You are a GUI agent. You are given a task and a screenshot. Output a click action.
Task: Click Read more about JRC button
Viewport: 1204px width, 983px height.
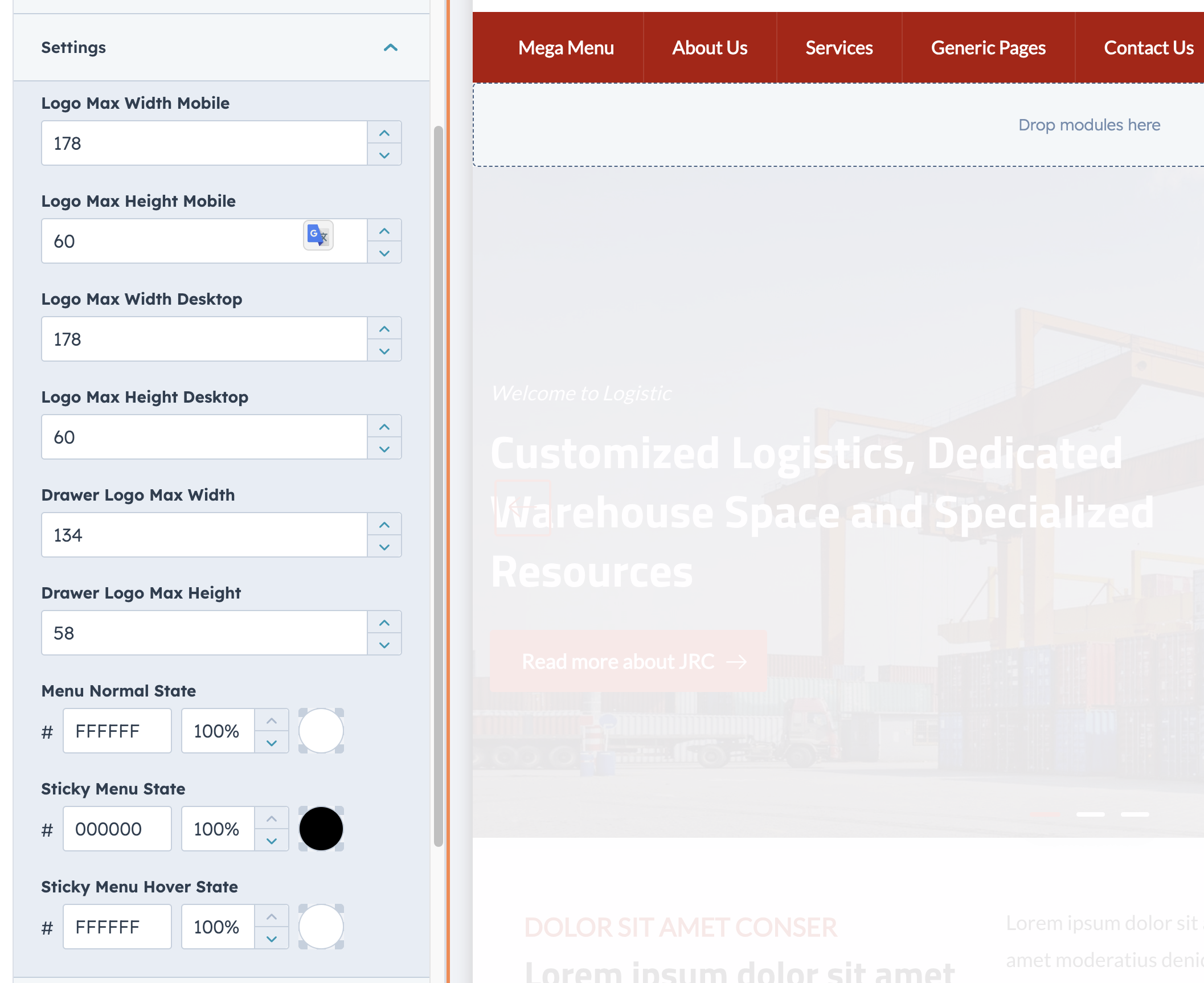[x=628, y=661]
